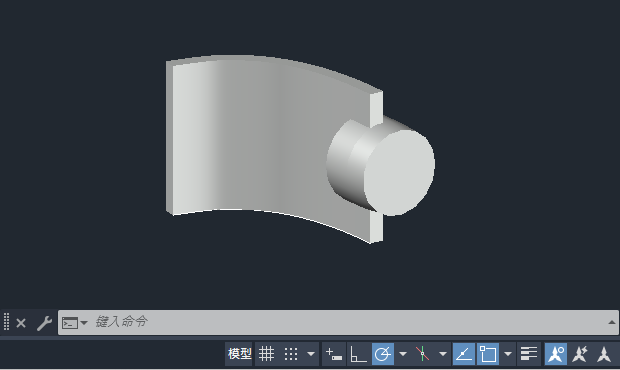Toggle object snap tracking icon
Image resolution: width=620 pixels, height=370 pixels.
coord(463,354)
